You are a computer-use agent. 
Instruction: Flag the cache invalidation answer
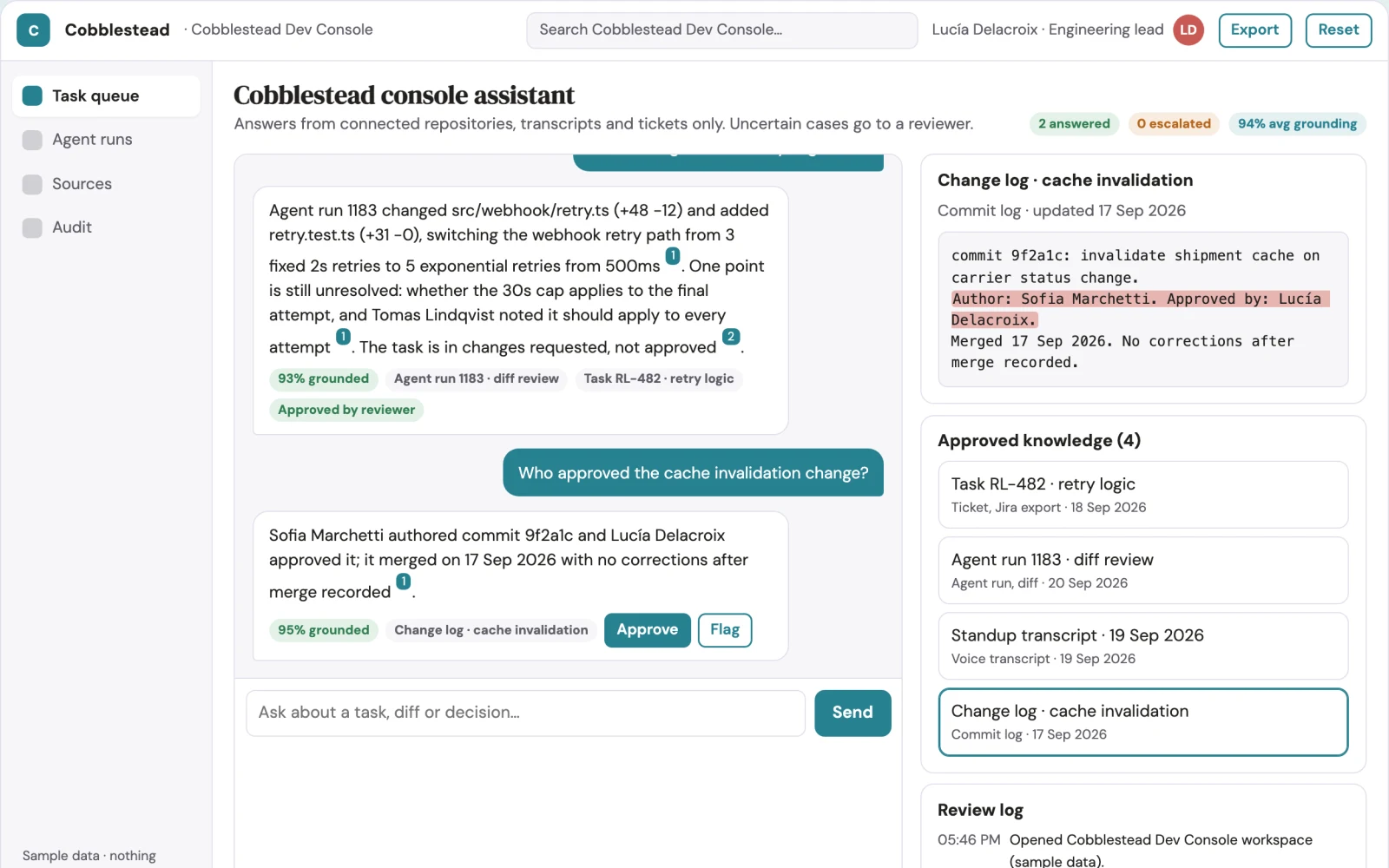pyautogui.click(x=725, y=630)
